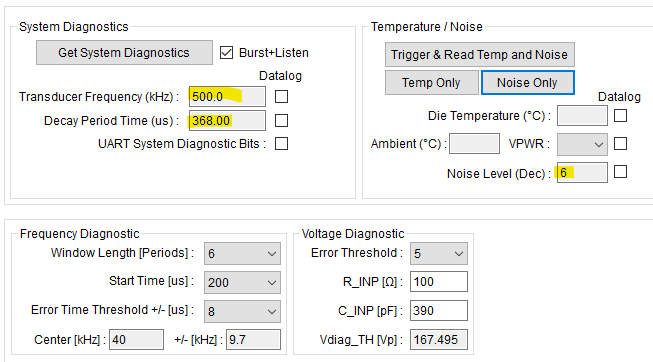Viewport: 653px width, 362px height.
Task: Enable datalog for Transducer Frequency
Action: click(282, 97)
